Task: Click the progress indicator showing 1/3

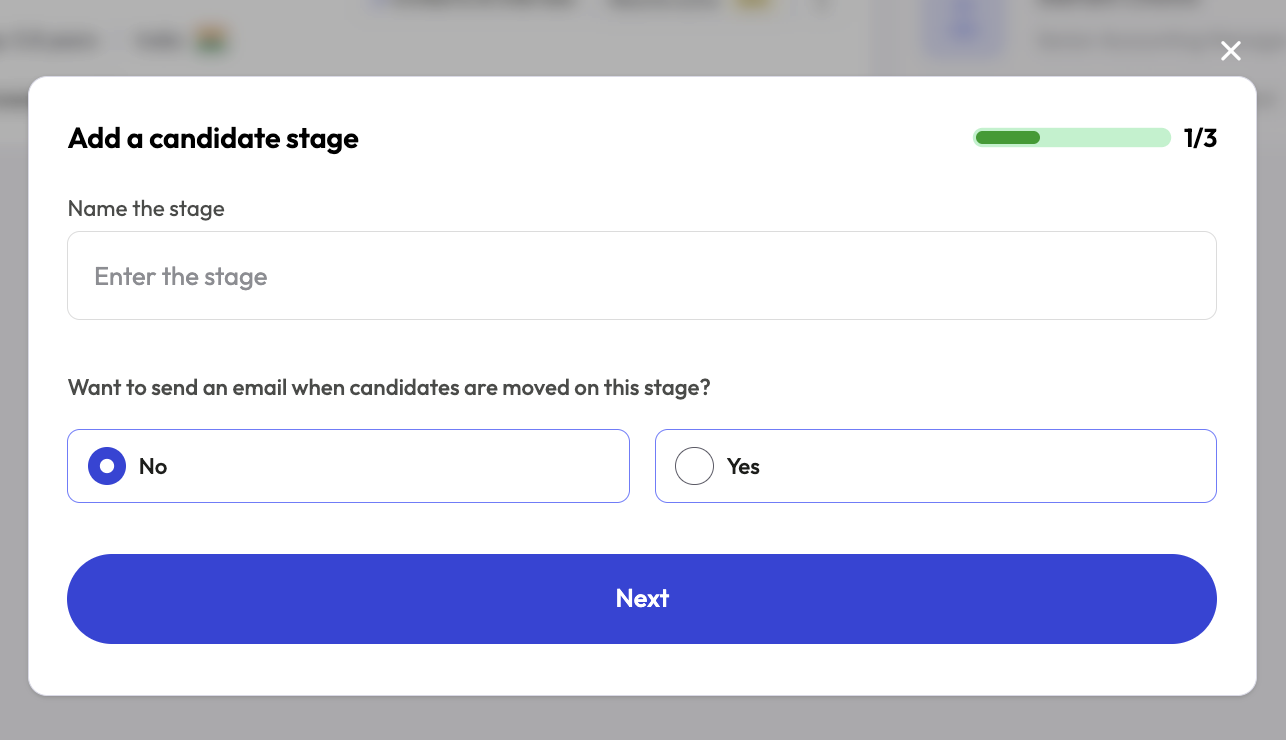Action: tap(1200, 137)
